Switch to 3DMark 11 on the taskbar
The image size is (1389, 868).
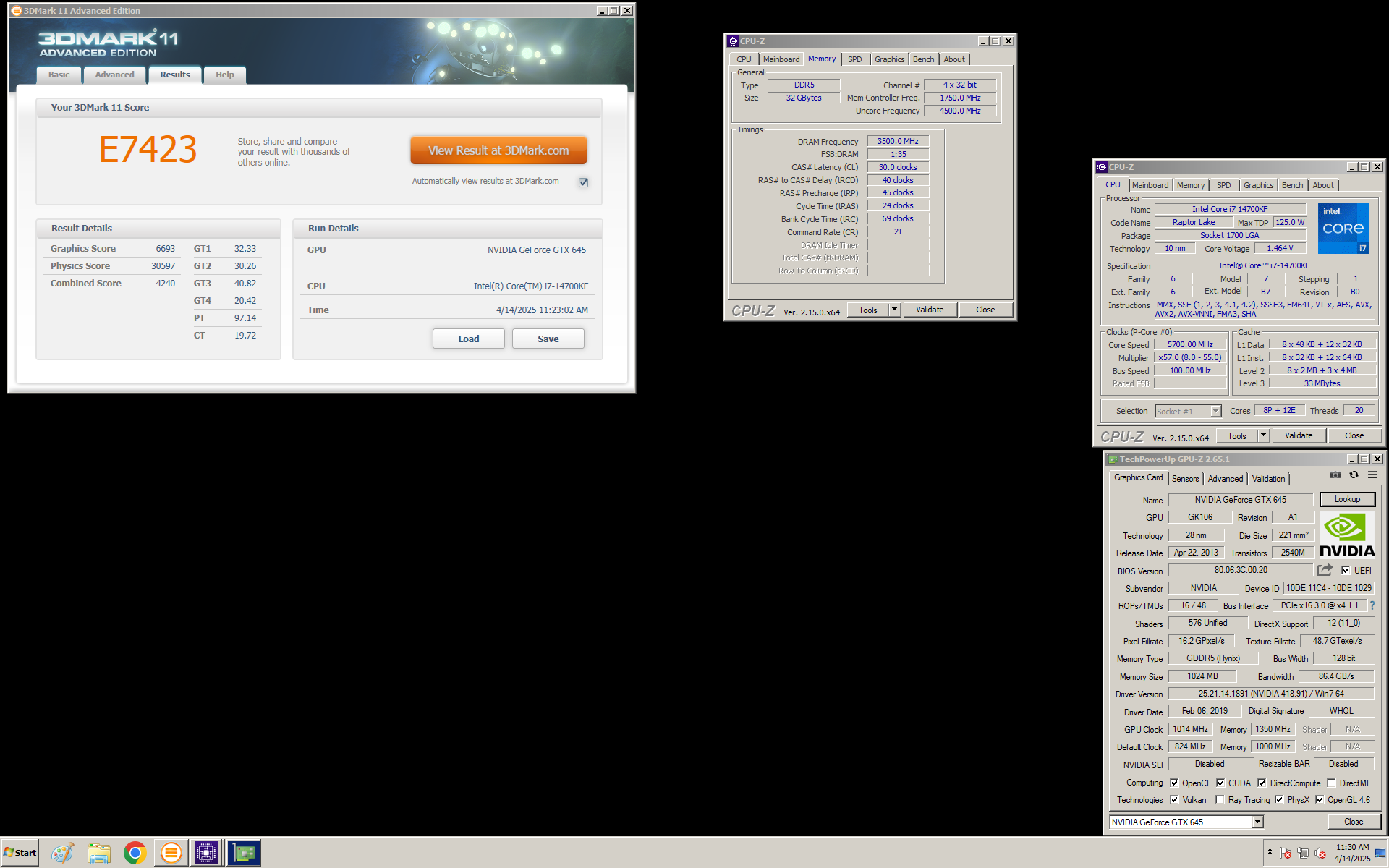(x=171, y=854)
